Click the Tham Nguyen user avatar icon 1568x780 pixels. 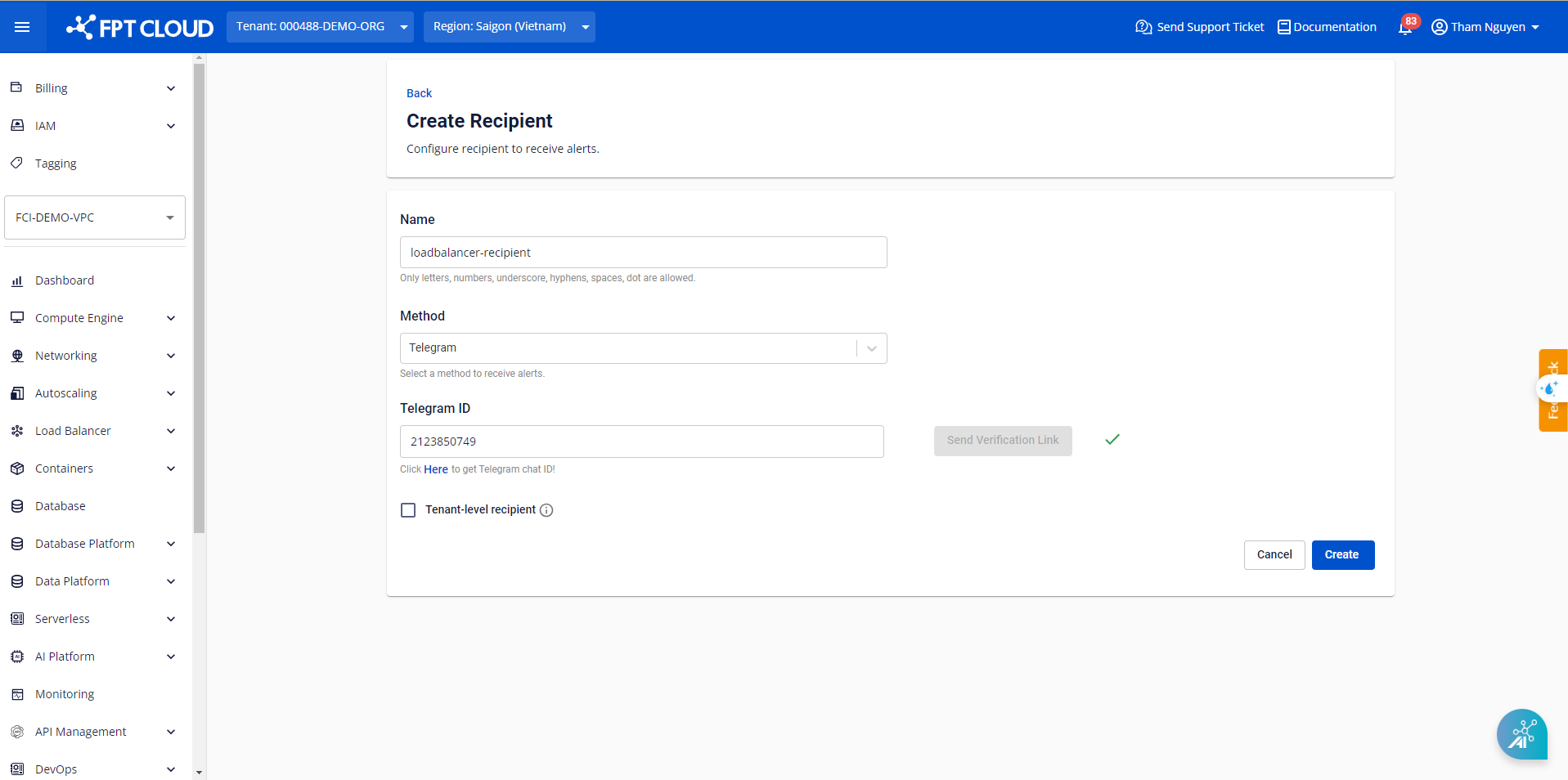tap(1439, 27)
